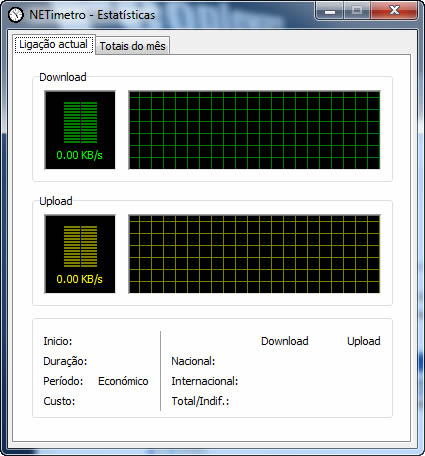Click the Upload column header in stats table
The height and width of the screenshot is (456, 425).
pos(364,341)
